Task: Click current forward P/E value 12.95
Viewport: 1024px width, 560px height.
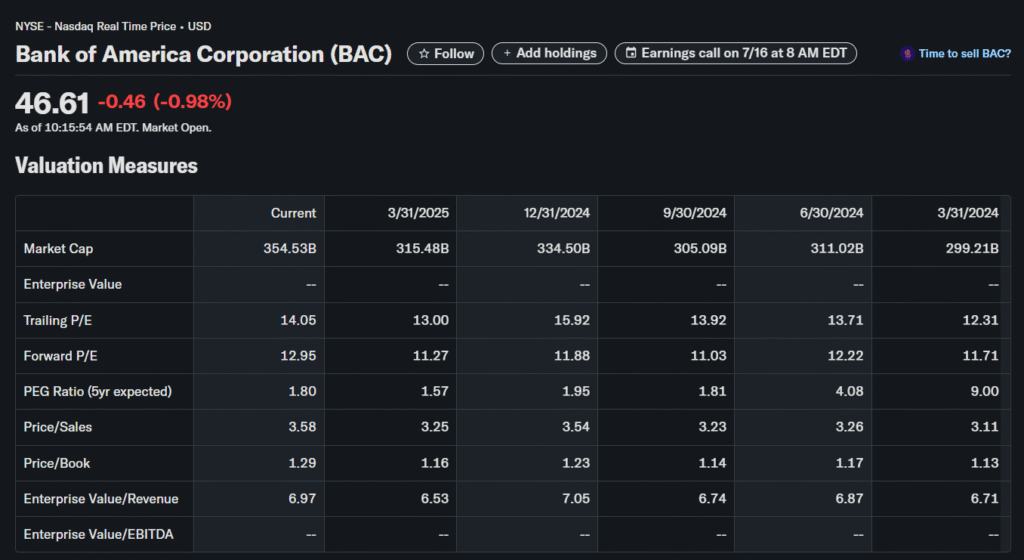Action: (x=298, y=356)
